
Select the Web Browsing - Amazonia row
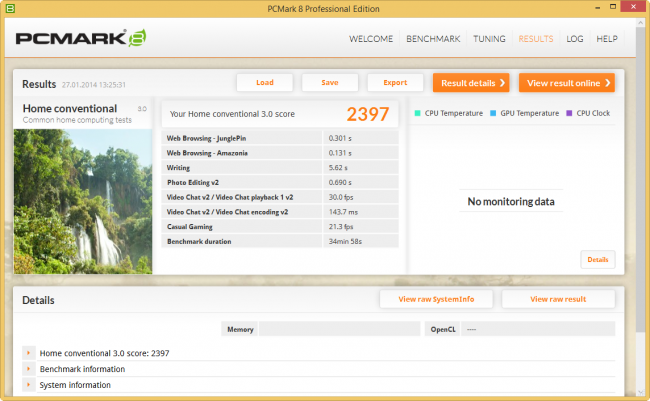(x=280, y=153)
